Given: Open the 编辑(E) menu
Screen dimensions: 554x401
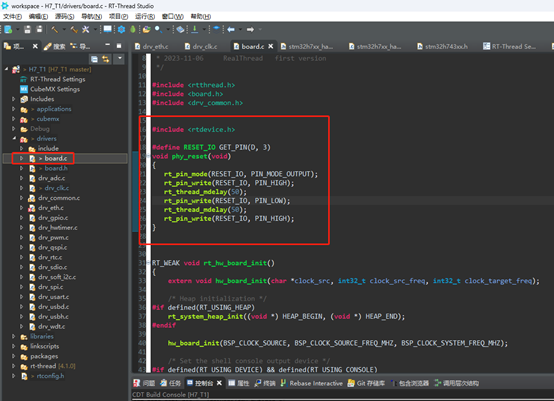Looking at the screenshot, I should point(38,17).
